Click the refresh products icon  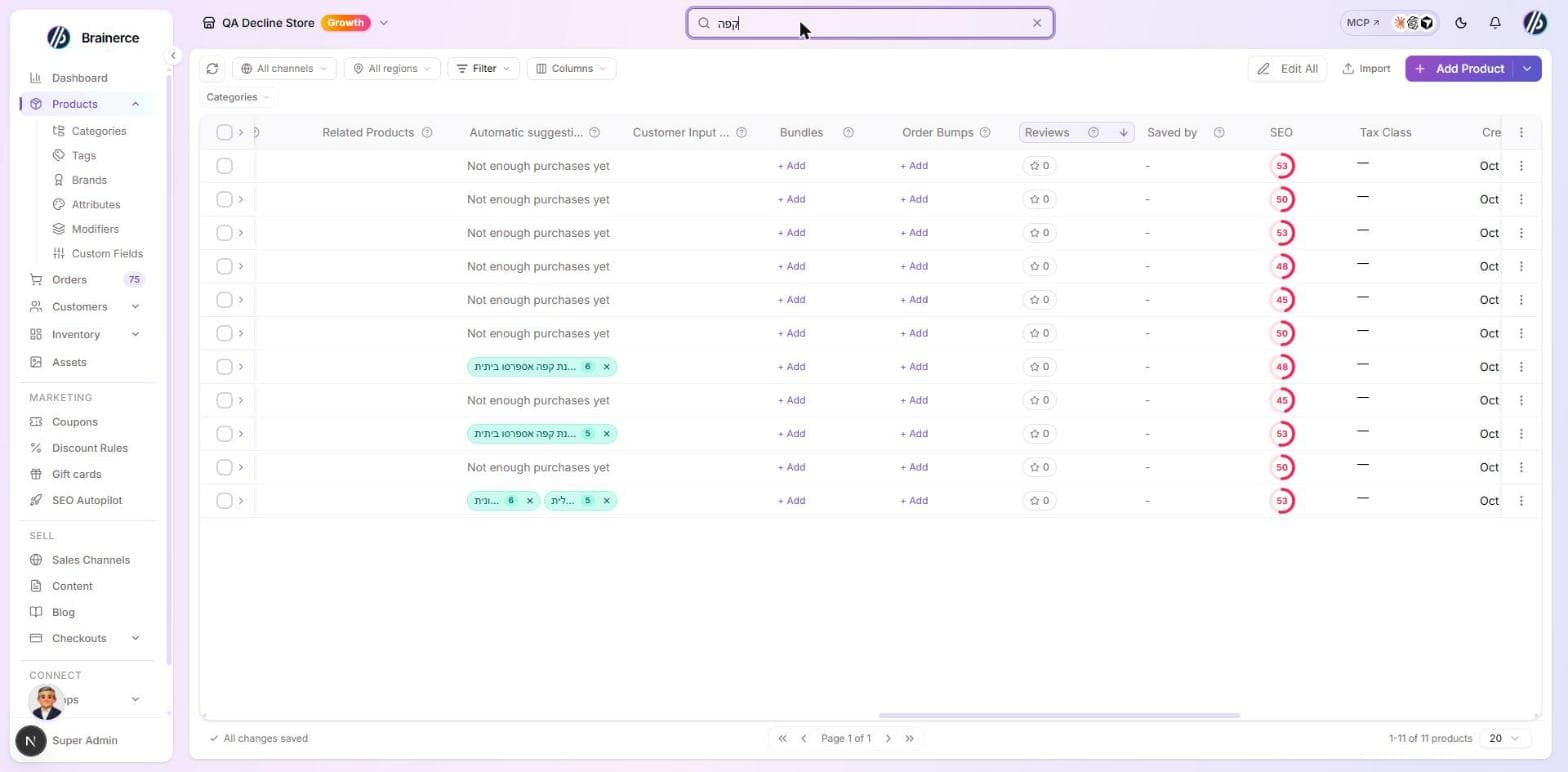[x=212, y=69]
